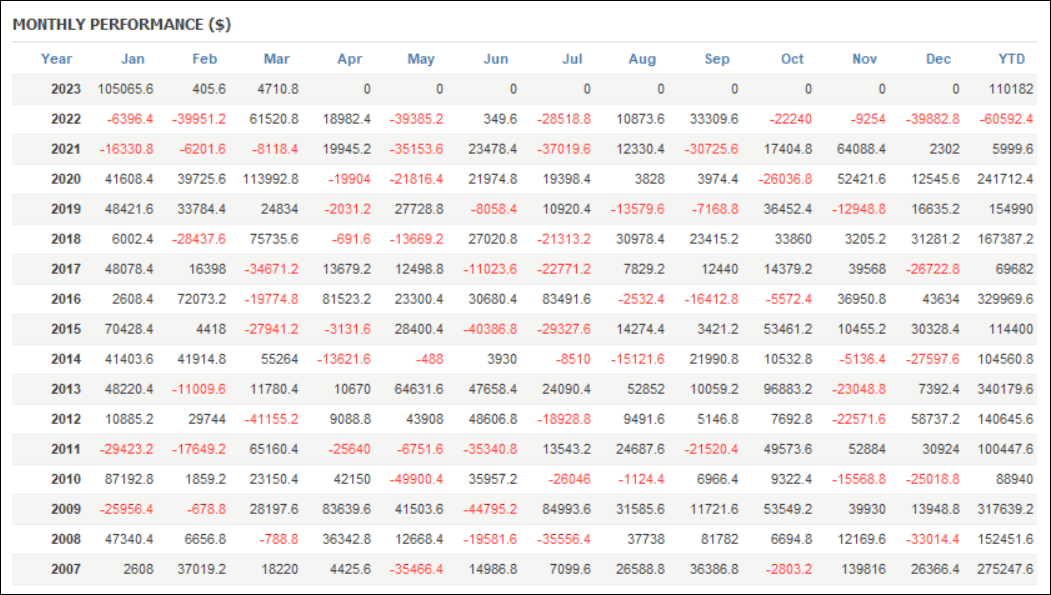Click the Aug column header

click(x=642, y=59)
